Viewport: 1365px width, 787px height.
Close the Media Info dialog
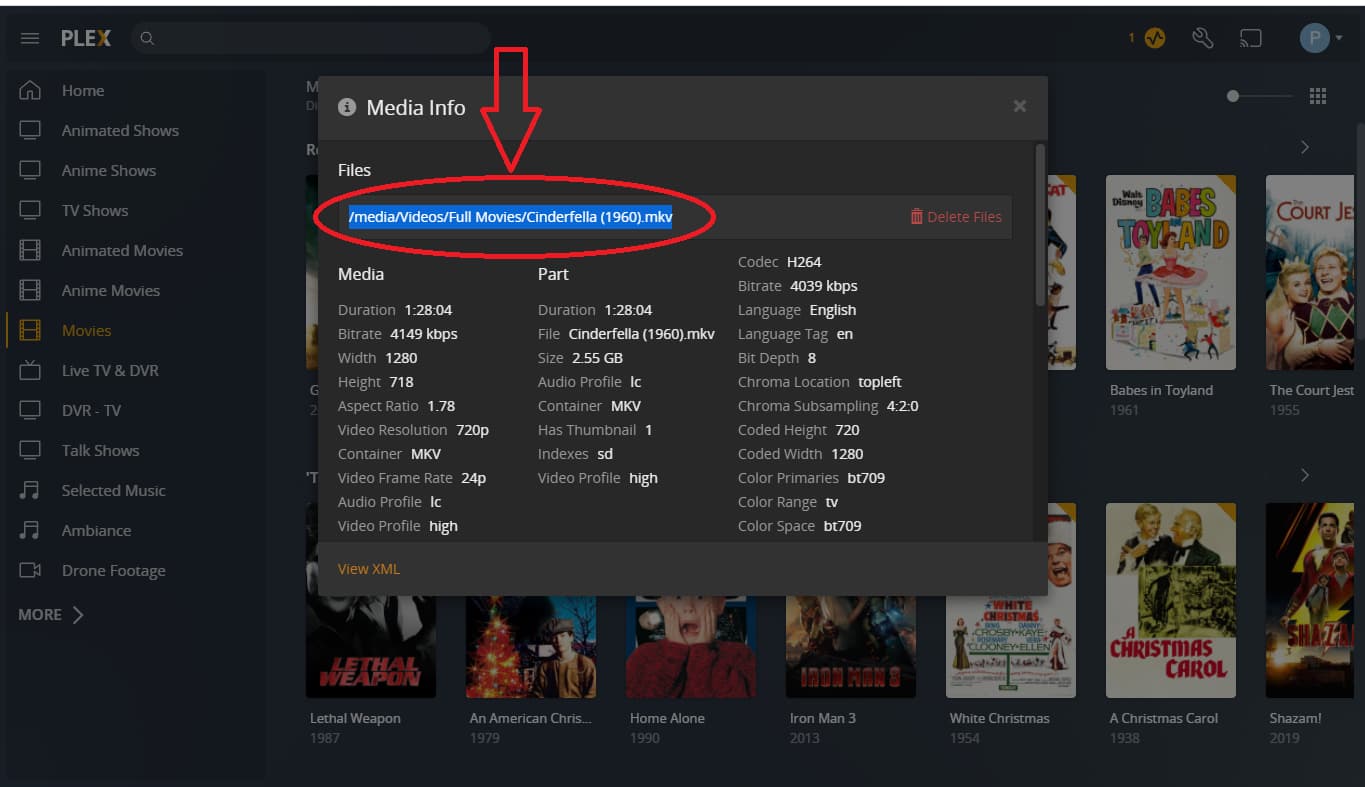[1020, 106]
